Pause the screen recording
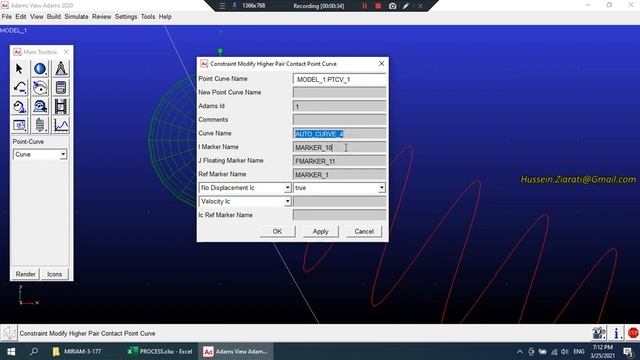Screen dimensions: 640x360 (x=364, y=6)
